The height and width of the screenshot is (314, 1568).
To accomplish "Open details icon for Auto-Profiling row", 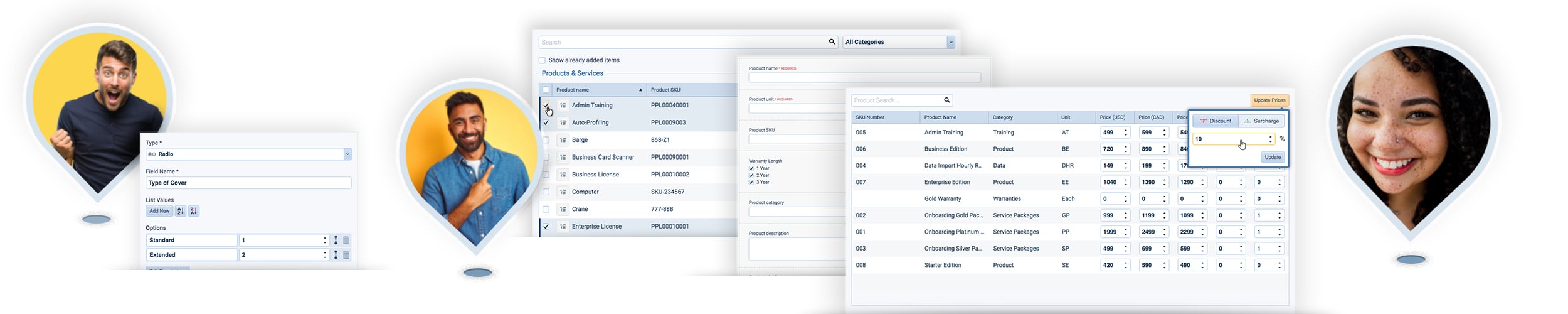I will pos(563,122).
